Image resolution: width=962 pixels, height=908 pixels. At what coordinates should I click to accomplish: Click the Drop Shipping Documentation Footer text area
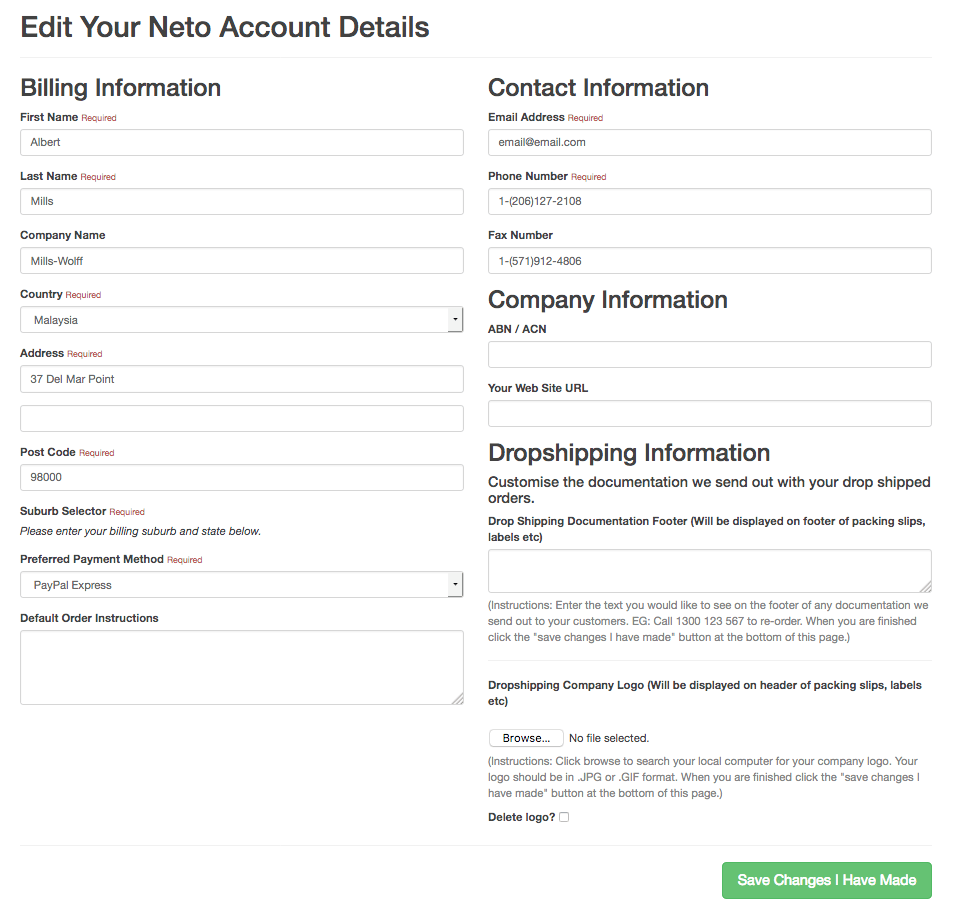(x=710, y=571)
